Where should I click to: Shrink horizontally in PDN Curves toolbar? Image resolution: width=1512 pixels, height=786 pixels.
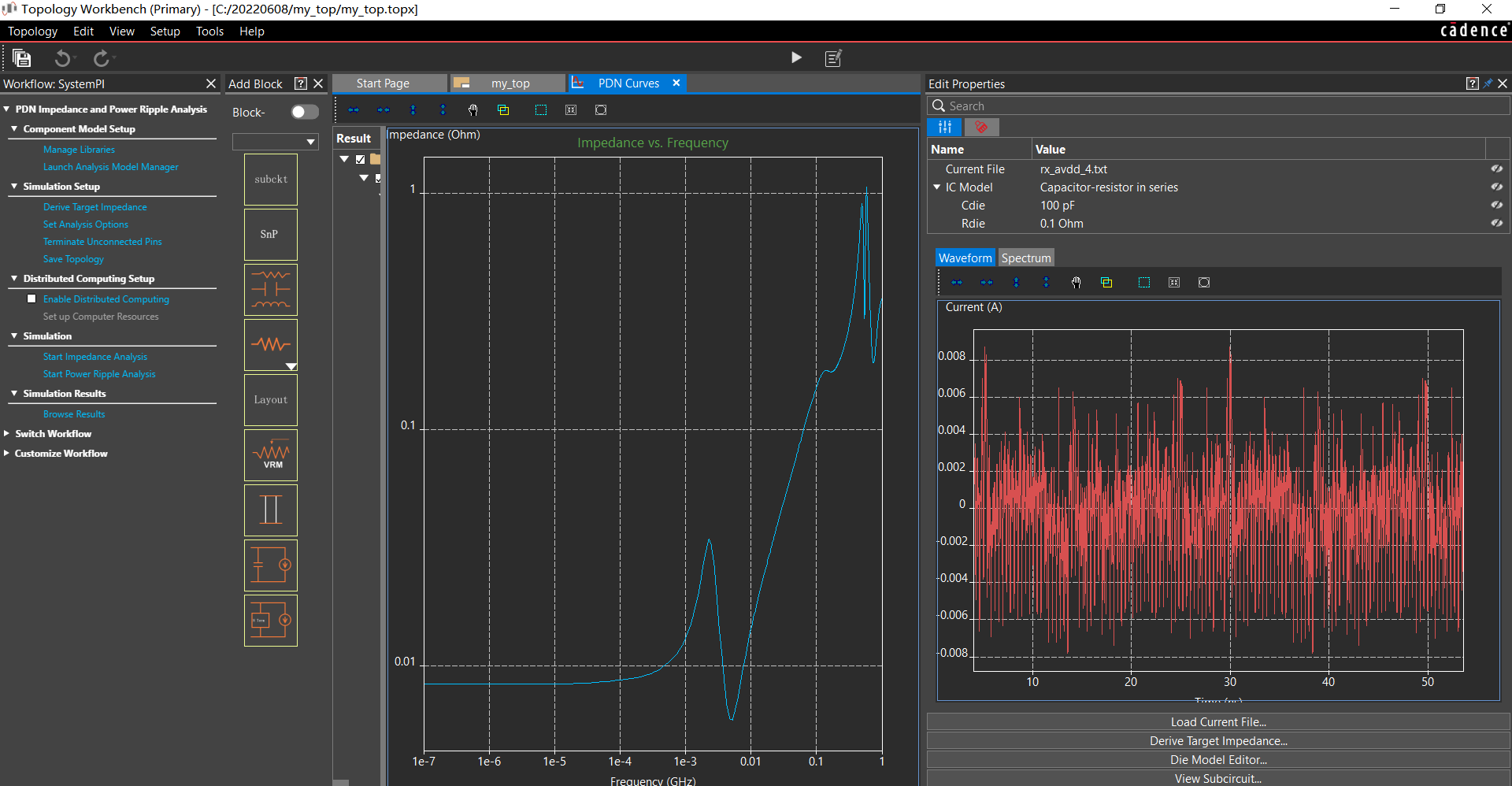(x=384, y=110)
